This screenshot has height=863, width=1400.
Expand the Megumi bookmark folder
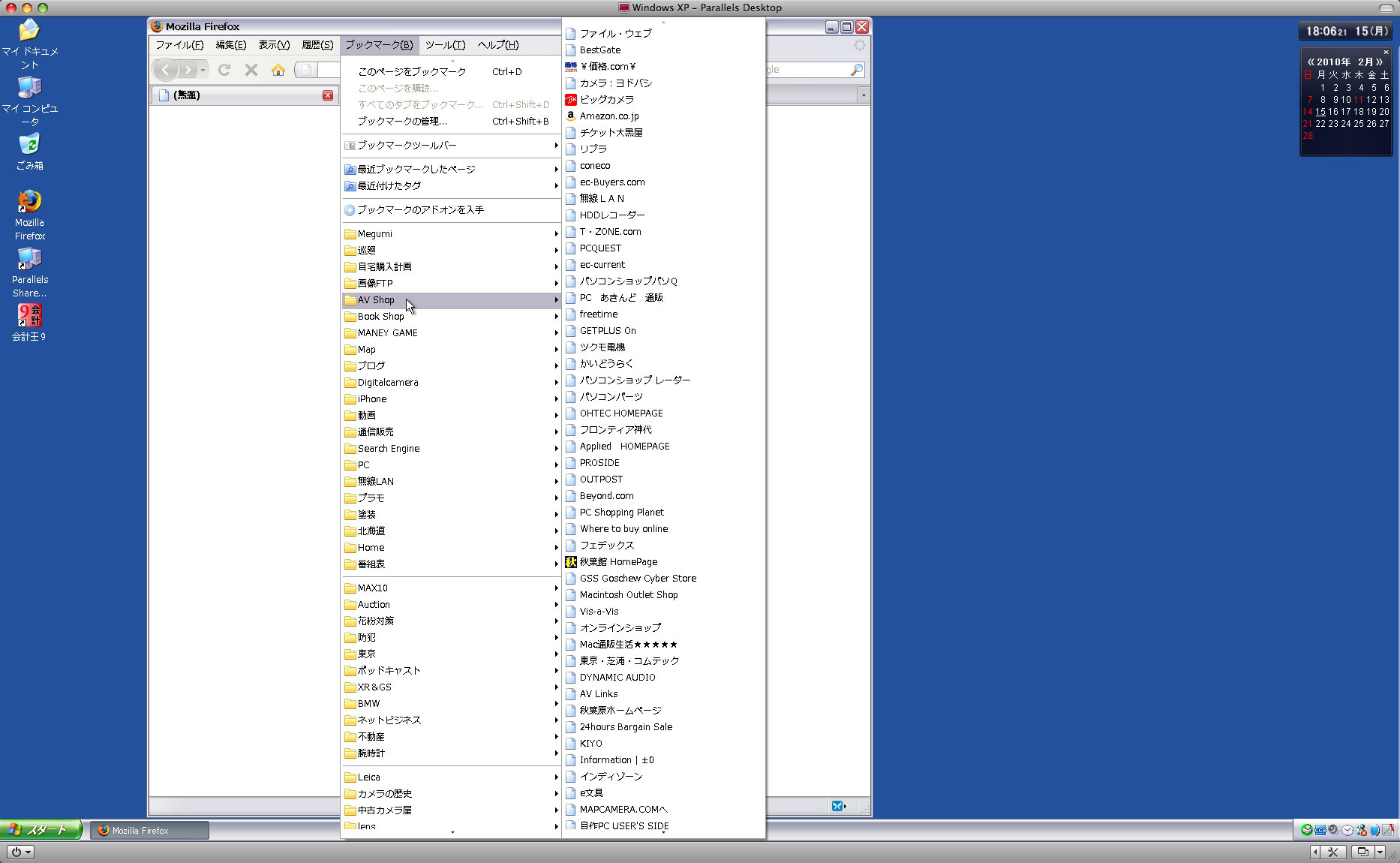click(451, 233)
